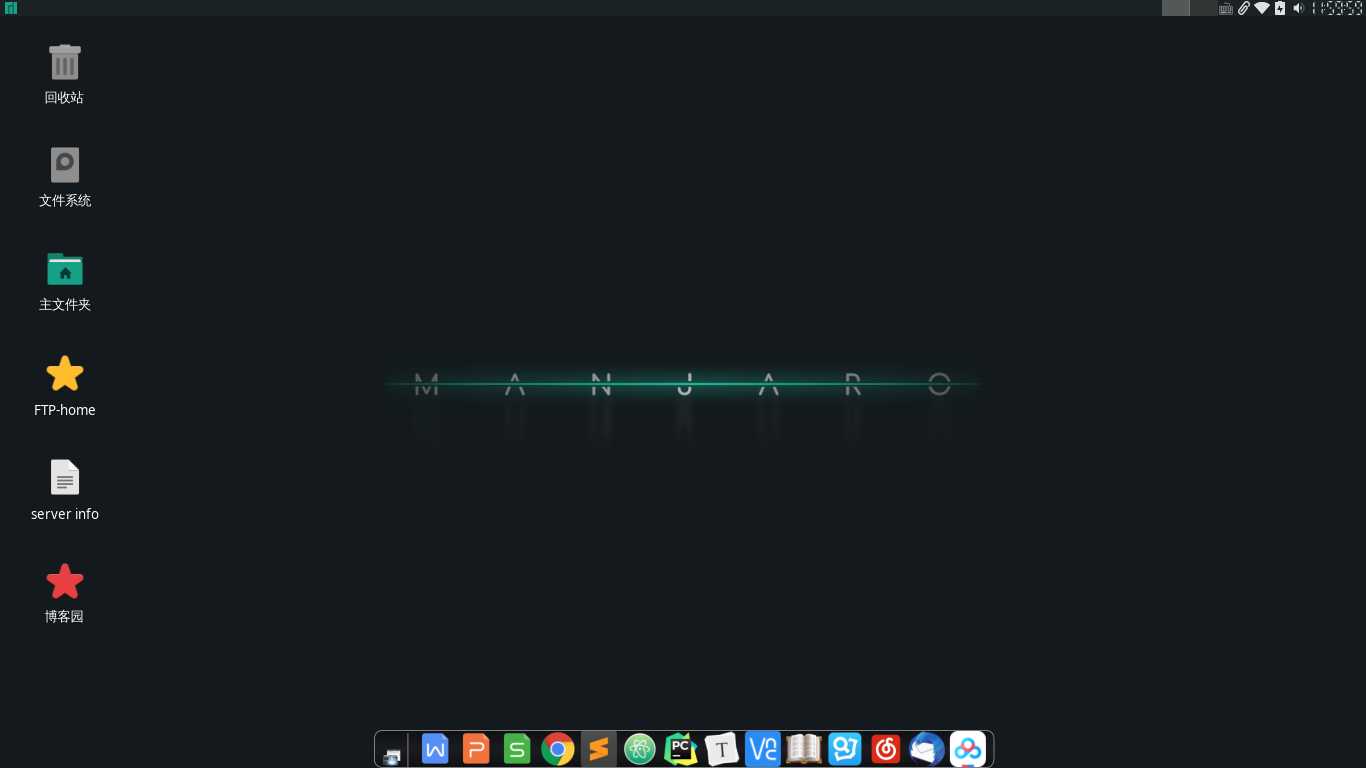Viewport: 1366px width, 768px height.
Task: Launch WPS Spreadsheets from the dock
Action: click(x=517, y=748)
